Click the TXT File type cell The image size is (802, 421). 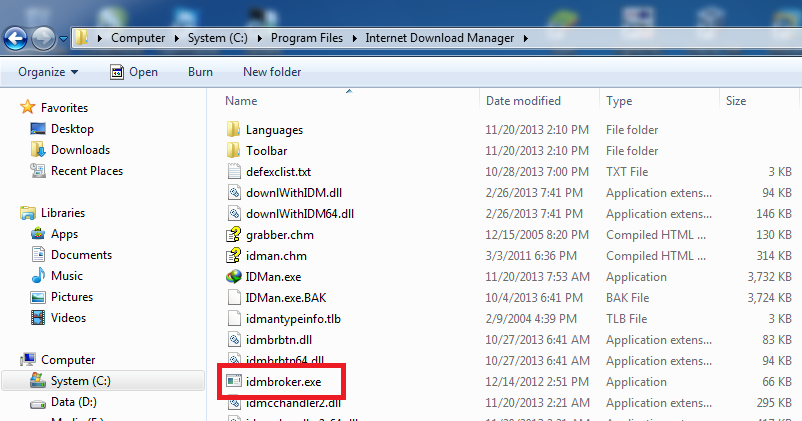click(x=627, y=172)
